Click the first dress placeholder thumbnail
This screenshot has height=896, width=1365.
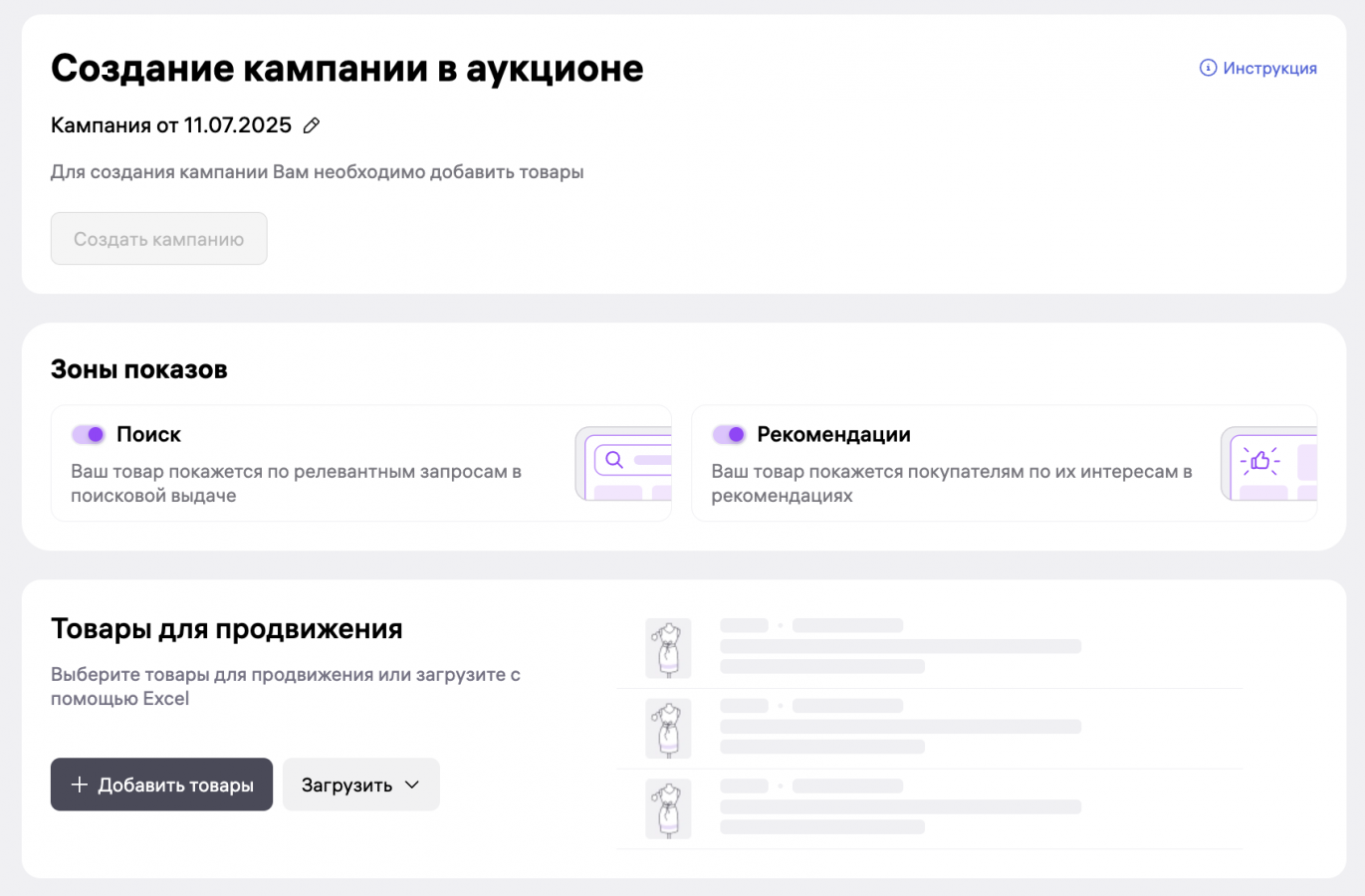tap(668, 648)
